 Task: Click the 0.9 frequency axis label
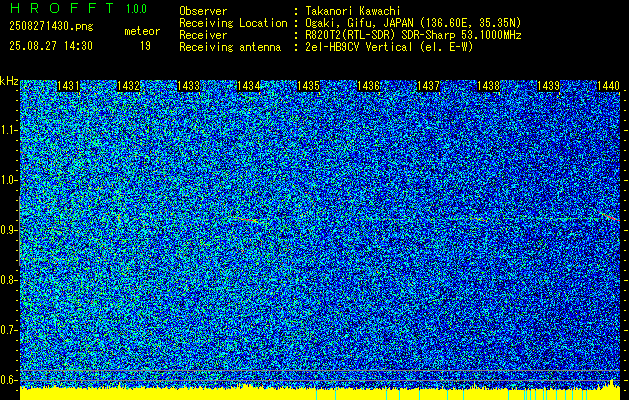[8, 230]
